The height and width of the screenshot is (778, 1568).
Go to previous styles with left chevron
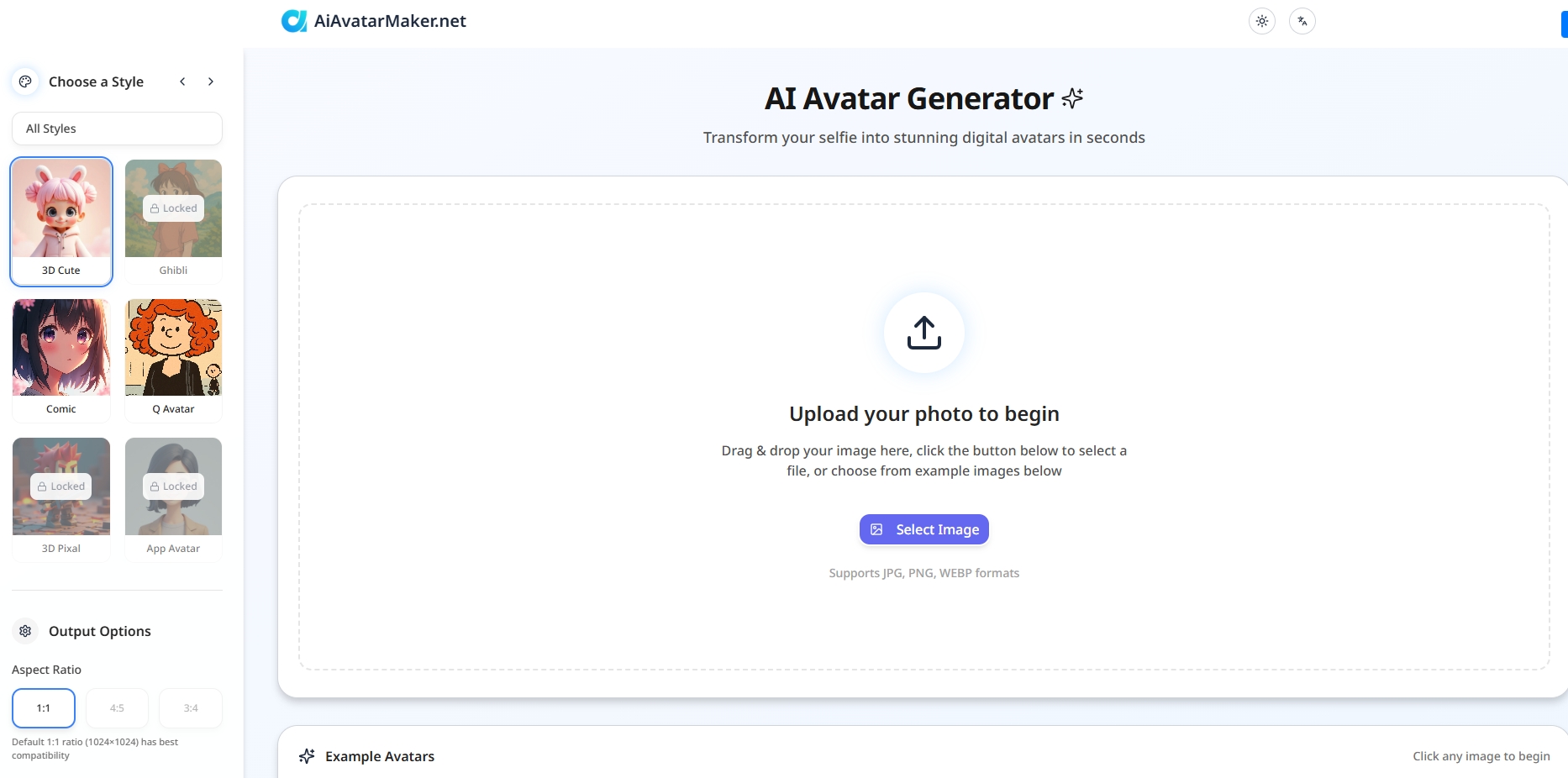pyautogui.click(x=182, y=81)
